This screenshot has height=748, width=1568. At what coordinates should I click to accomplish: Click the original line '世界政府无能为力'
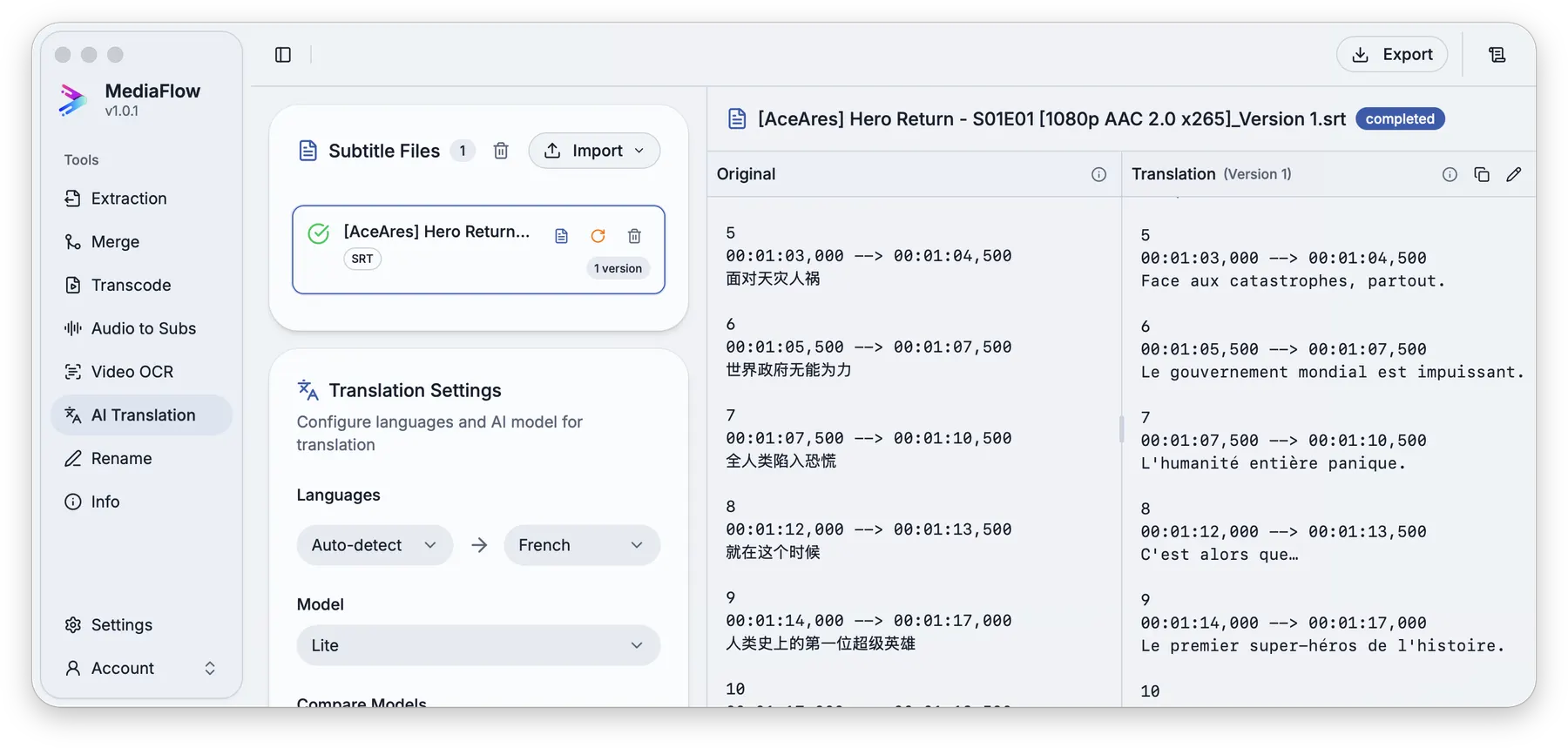[788, 370]
